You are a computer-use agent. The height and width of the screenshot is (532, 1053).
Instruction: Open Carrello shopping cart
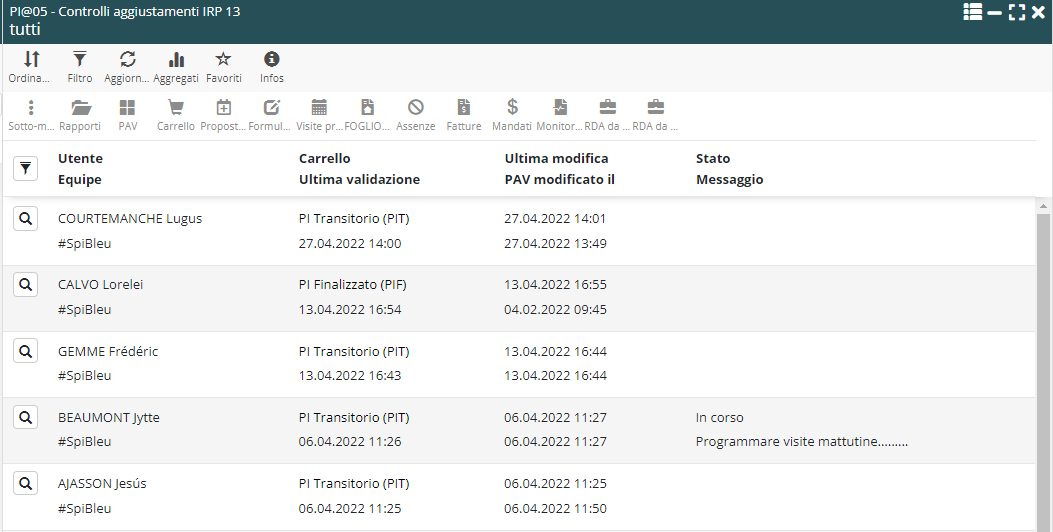pos(176,115)
